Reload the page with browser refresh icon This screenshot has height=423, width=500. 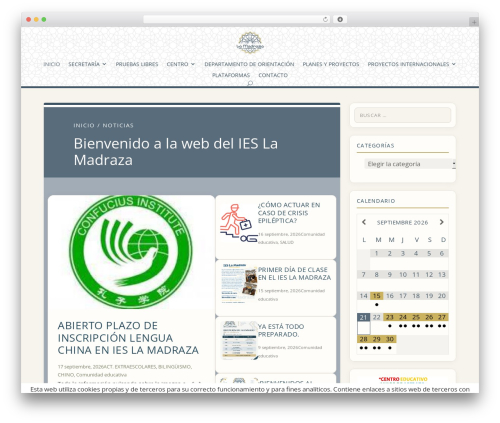[x=325, y=19]
